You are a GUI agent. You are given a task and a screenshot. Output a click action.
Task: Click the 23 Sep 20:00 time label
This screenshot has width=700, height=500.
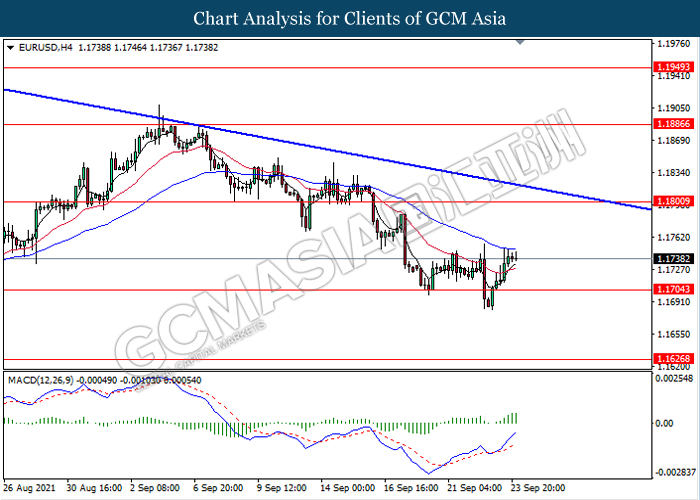tap(538, 488)
